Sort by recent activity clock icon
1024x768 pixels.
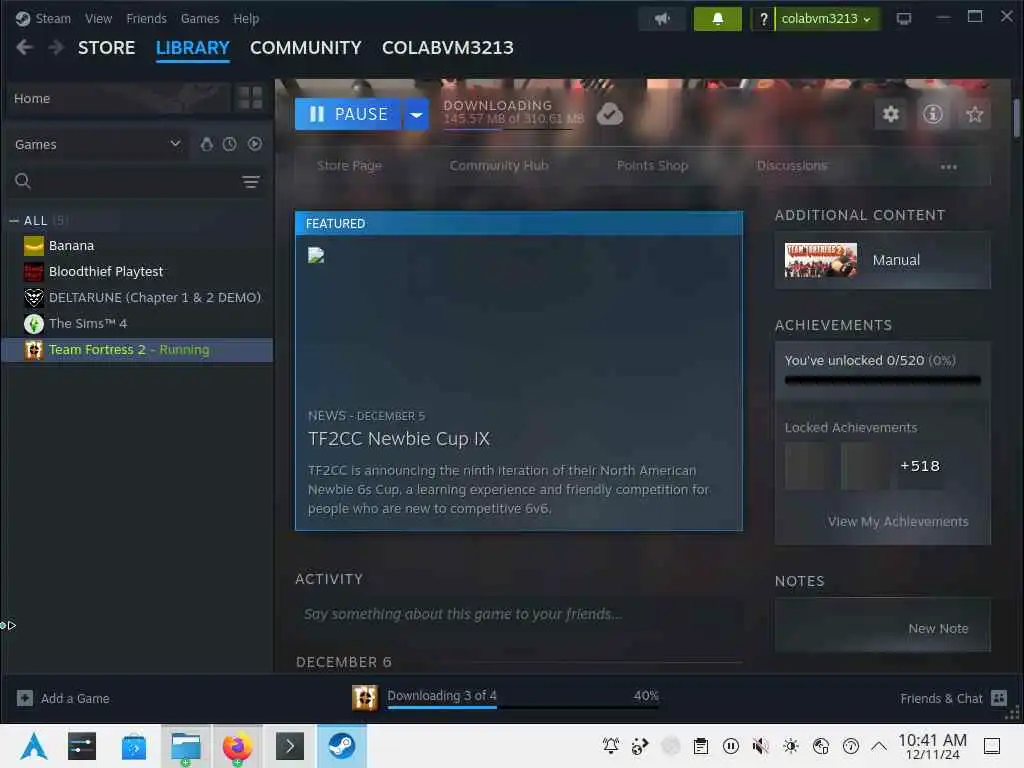coord(230,144)
